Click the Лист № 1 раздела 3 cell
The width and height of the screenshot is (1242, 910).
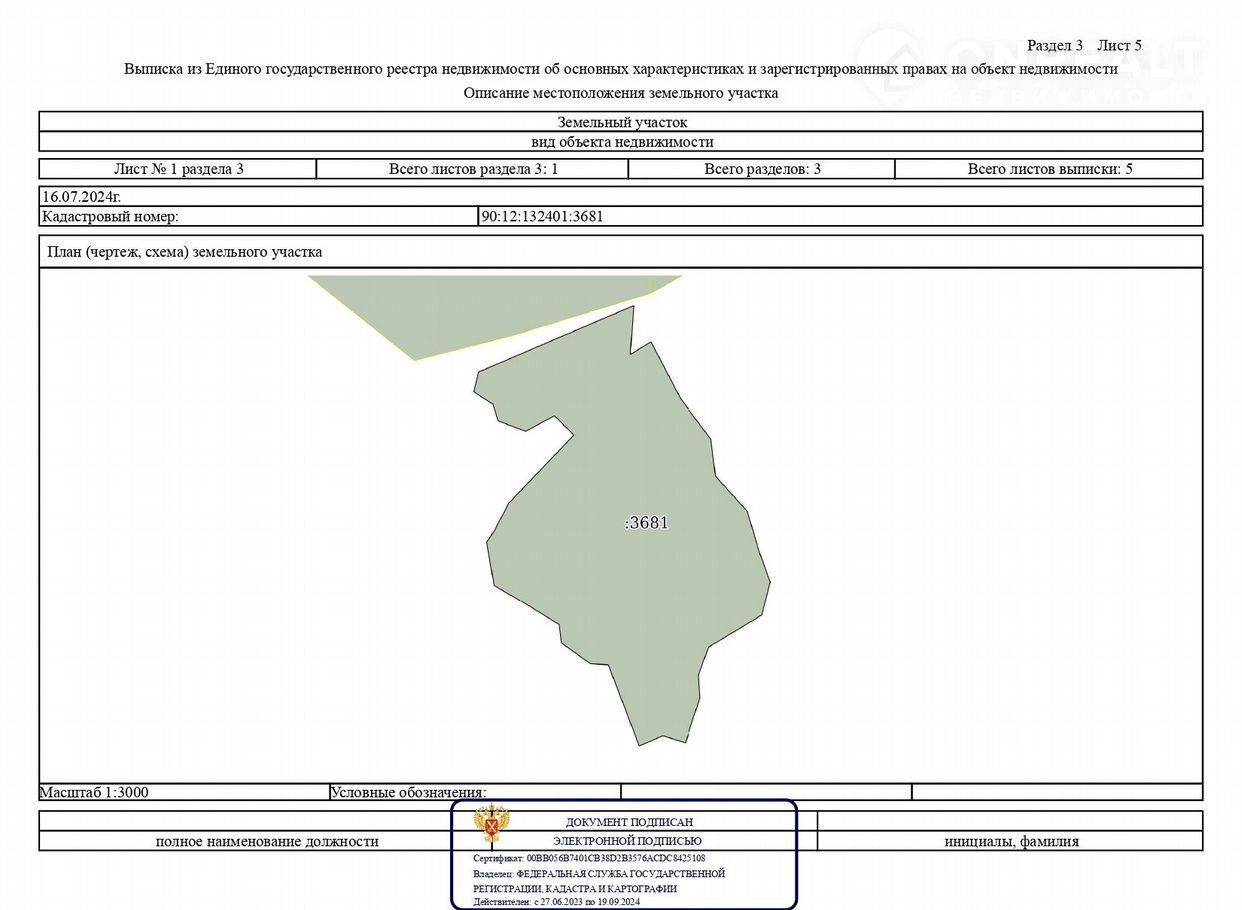coord(178,169)
